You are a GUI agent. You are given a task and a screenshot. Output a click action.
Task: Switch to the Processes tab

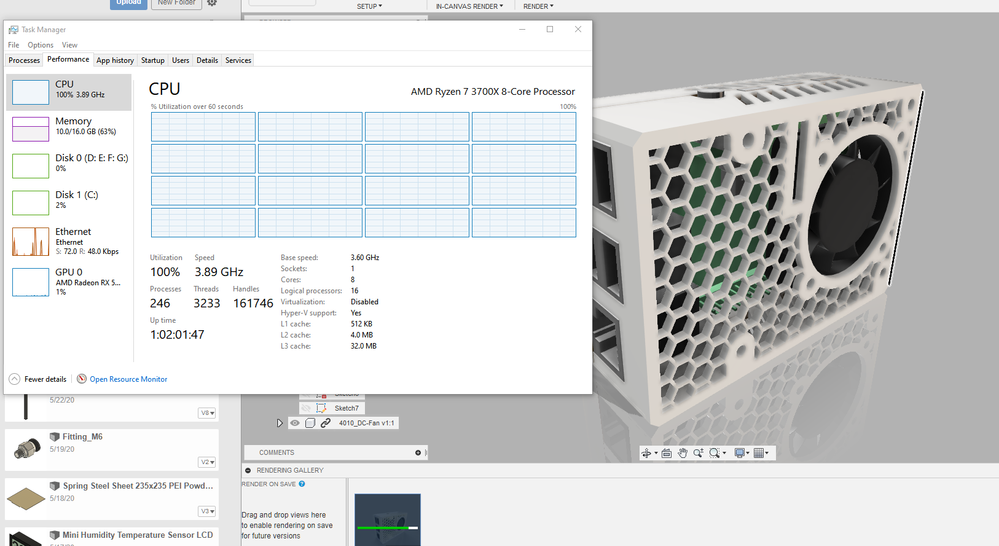[x=24, y=61]
